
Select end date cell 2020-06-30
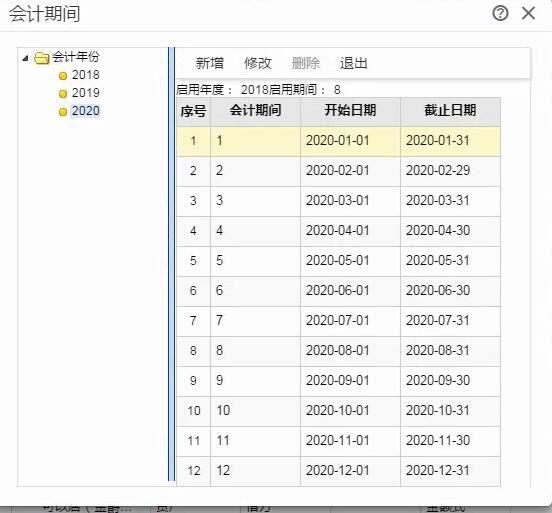[450, 291]
